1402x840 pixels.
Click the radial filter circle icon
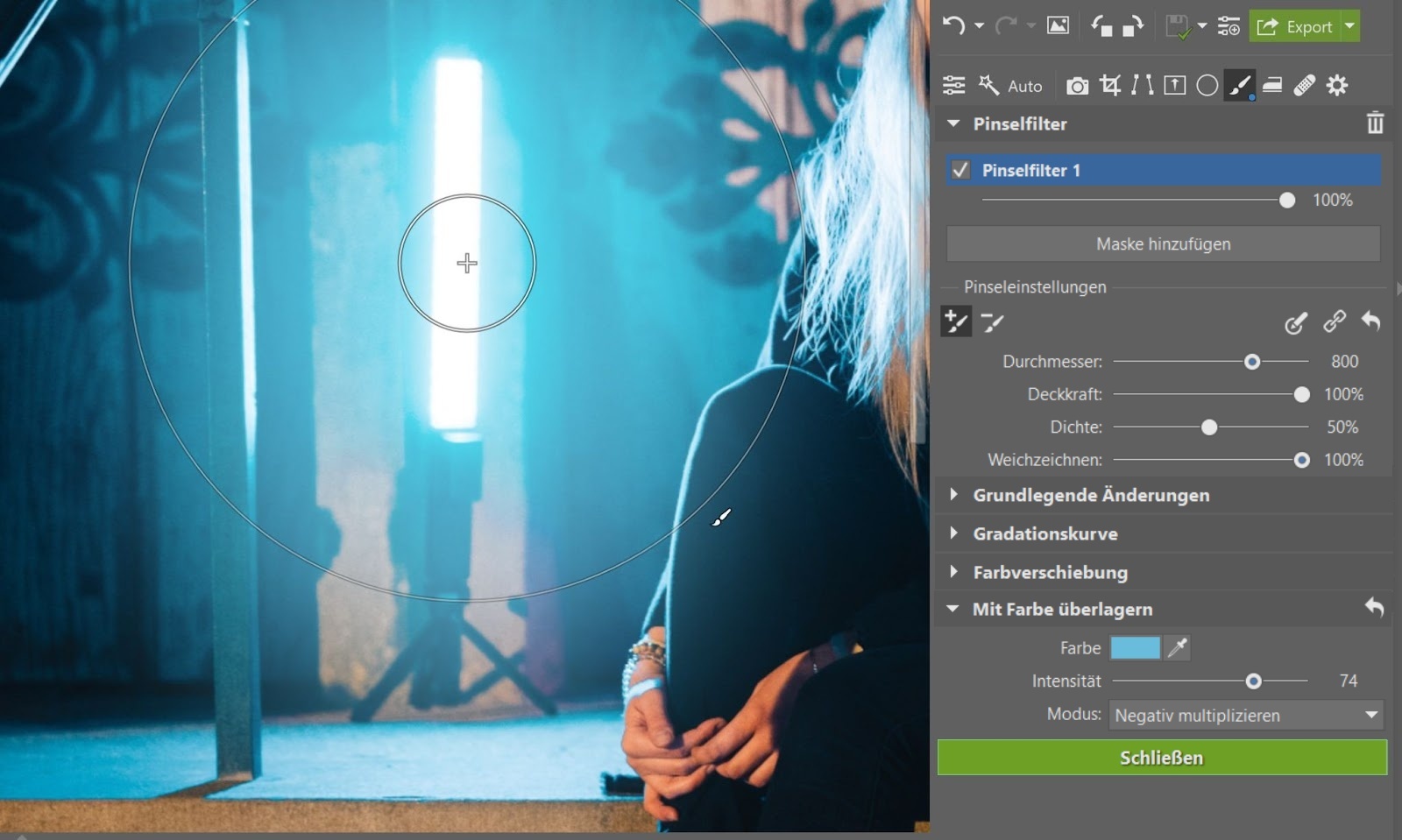click(1207, 85)
